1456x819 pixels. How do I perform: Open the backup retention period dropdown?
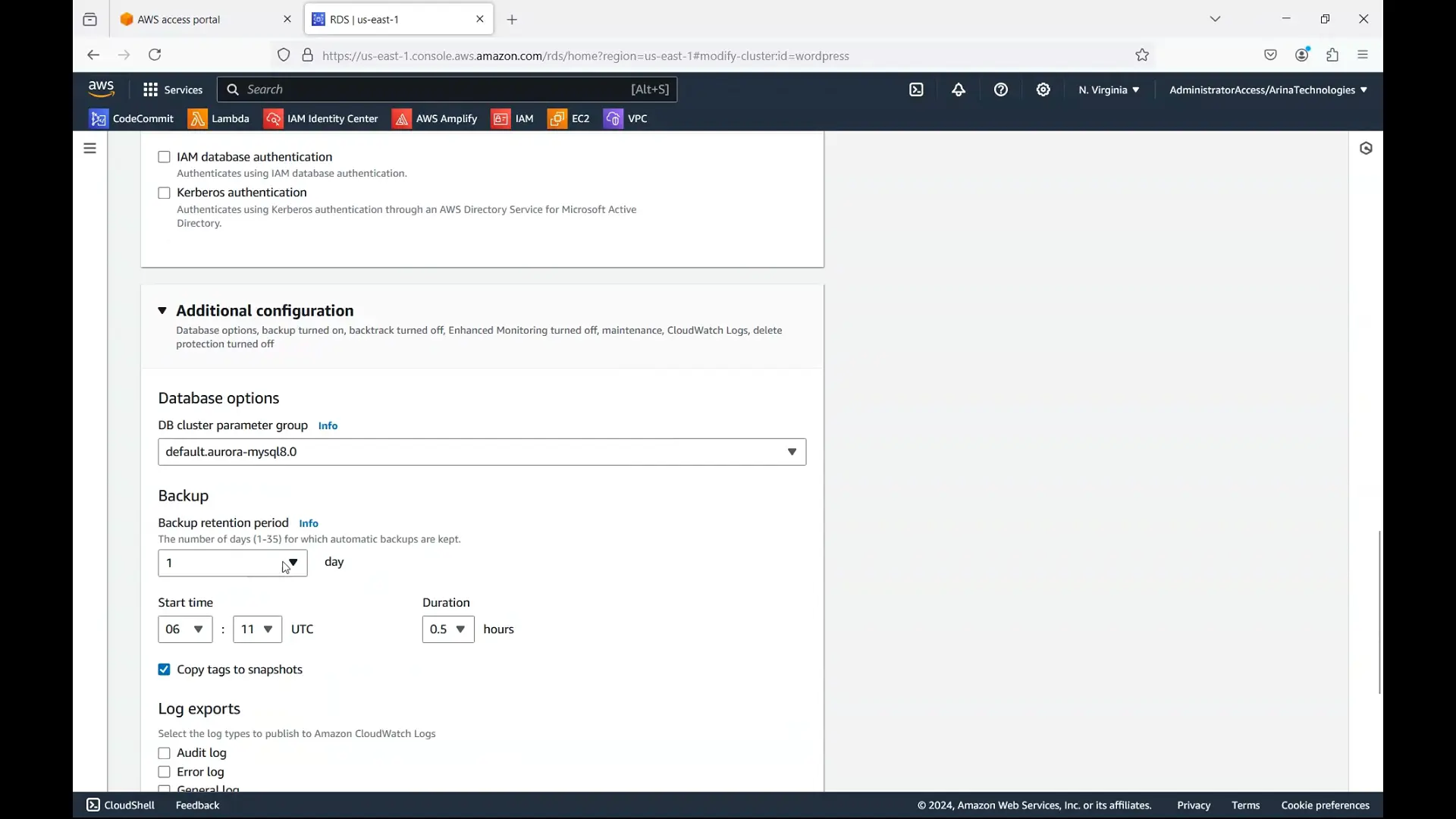pyautogui.click(x=233, y=564)
